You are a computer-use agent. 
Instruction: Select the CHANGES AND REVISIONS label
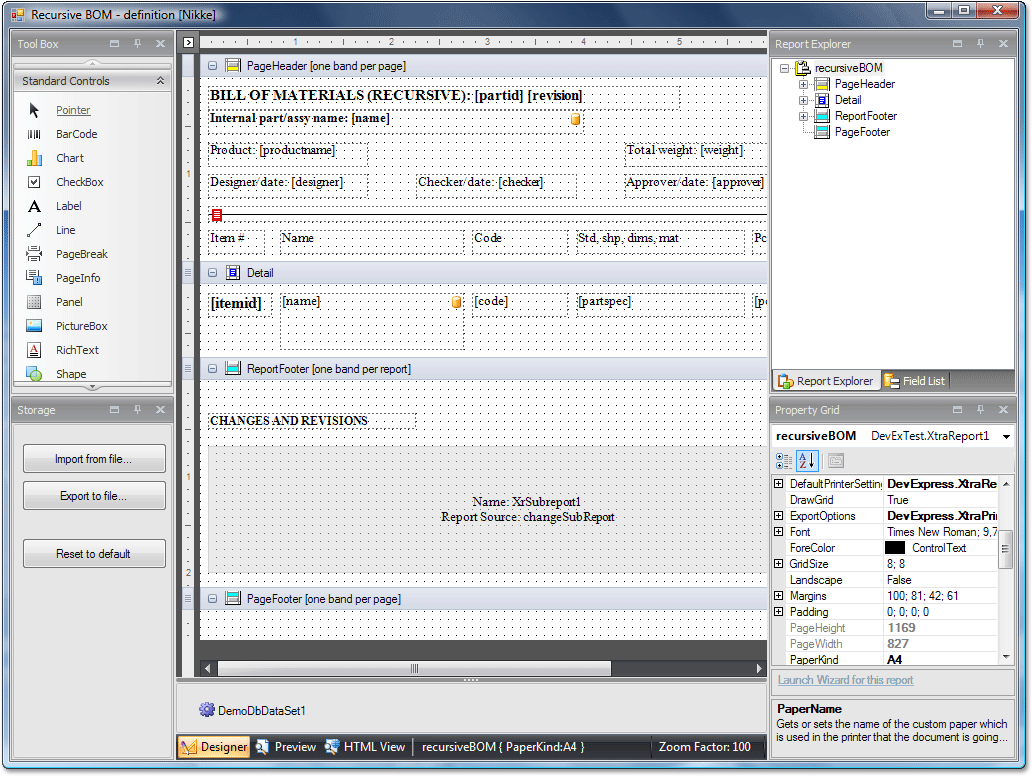[312, 421]
